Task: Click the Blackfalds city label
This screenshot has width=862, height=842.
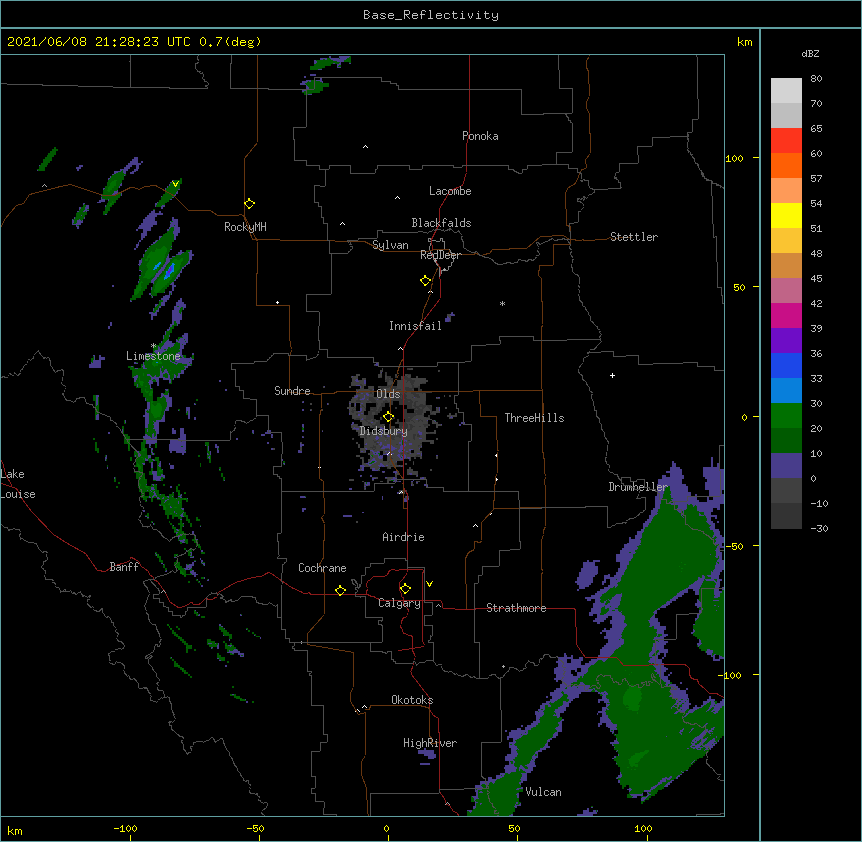Action: coord(441,223)
